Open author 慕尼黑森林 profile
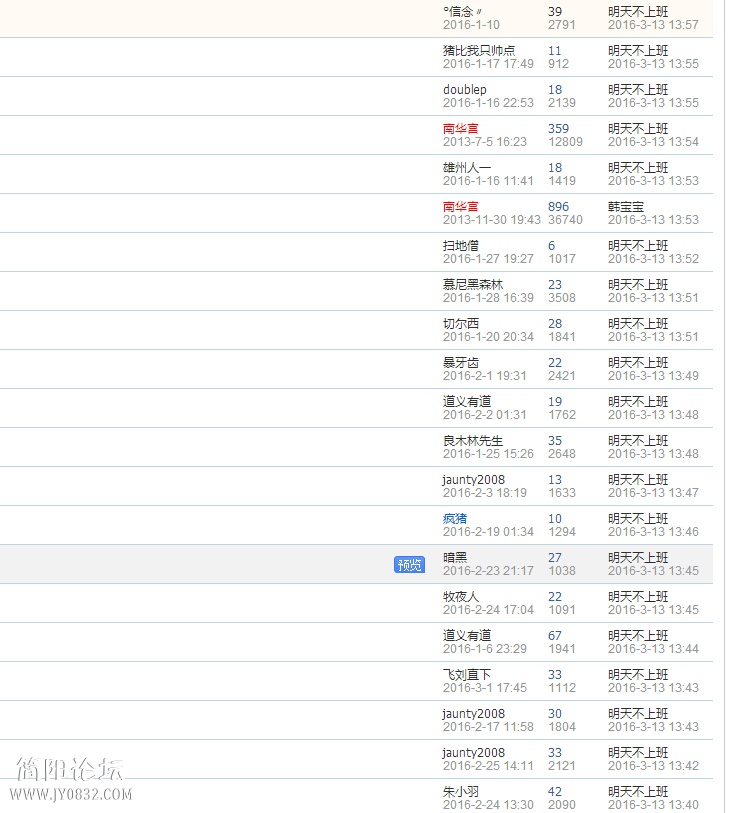The height and width of the screenshot is (813, 732). coord(473,284)
